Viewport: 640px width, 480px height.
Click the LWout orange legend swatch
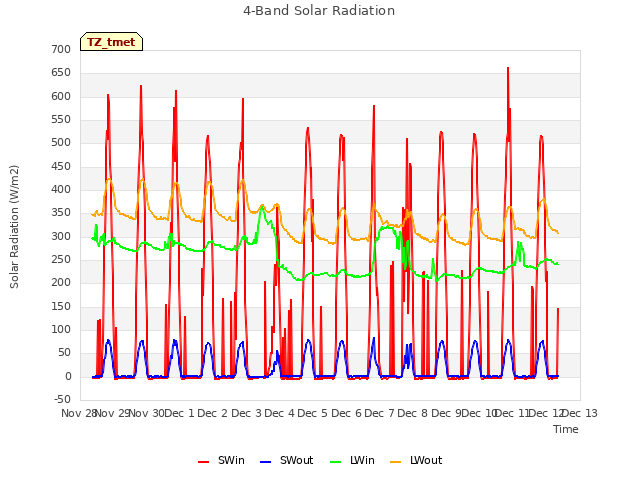[396, 462]
